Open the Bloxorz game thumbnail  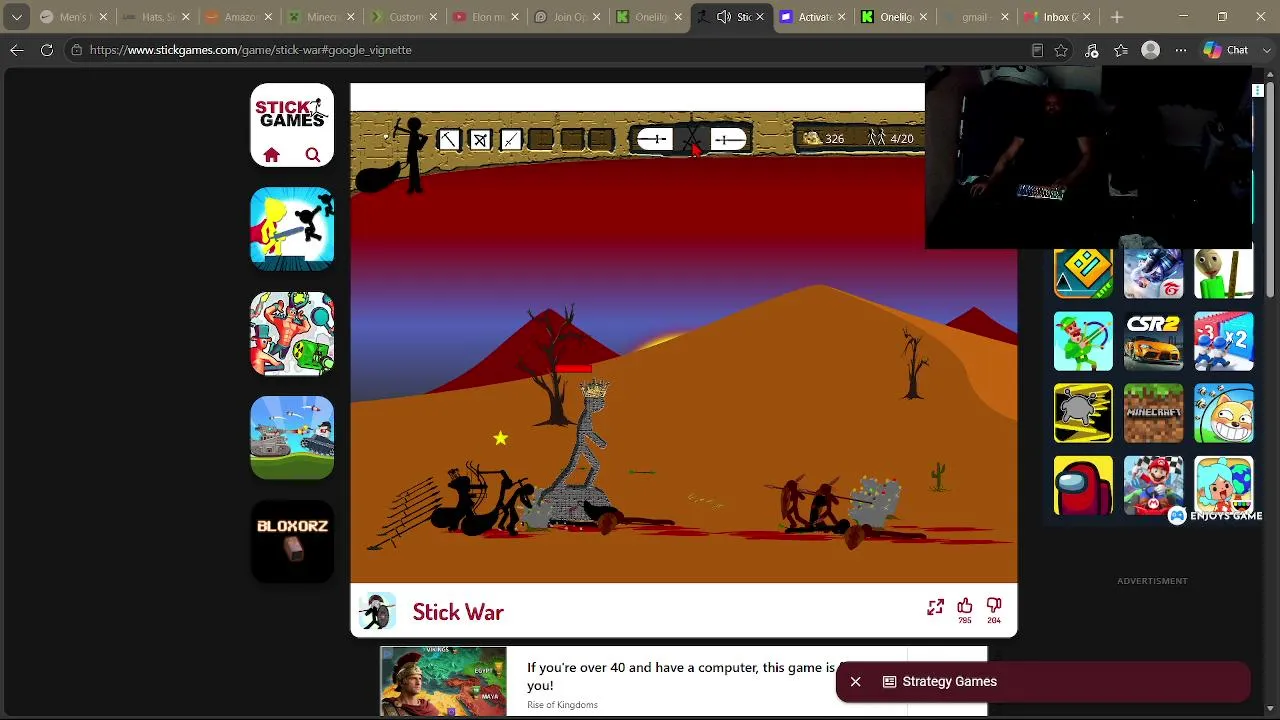point(292,542)
